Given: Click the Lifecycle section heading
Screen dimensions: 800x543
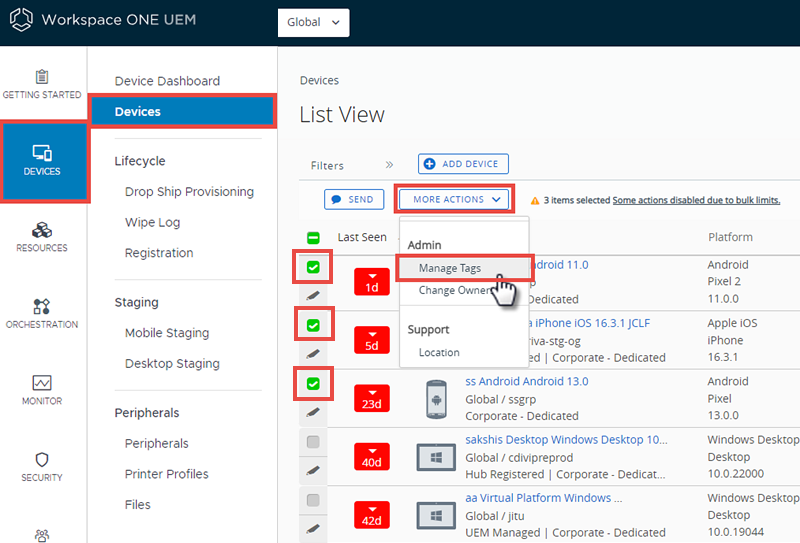Looking at the screenshot, I should pos(140,161).
